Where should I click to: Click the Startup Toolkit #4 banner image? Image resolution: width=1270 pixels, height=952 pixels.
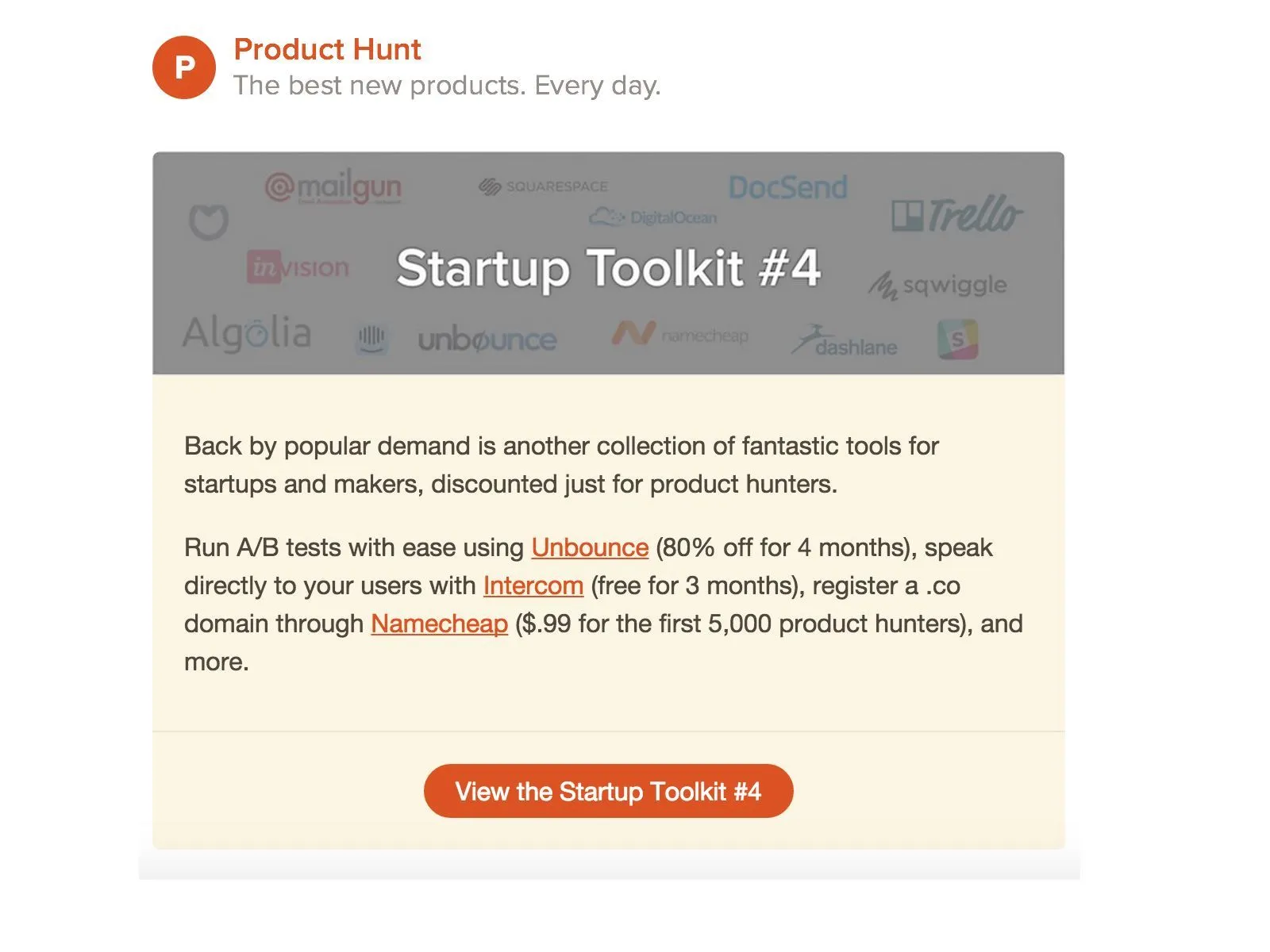609,267
